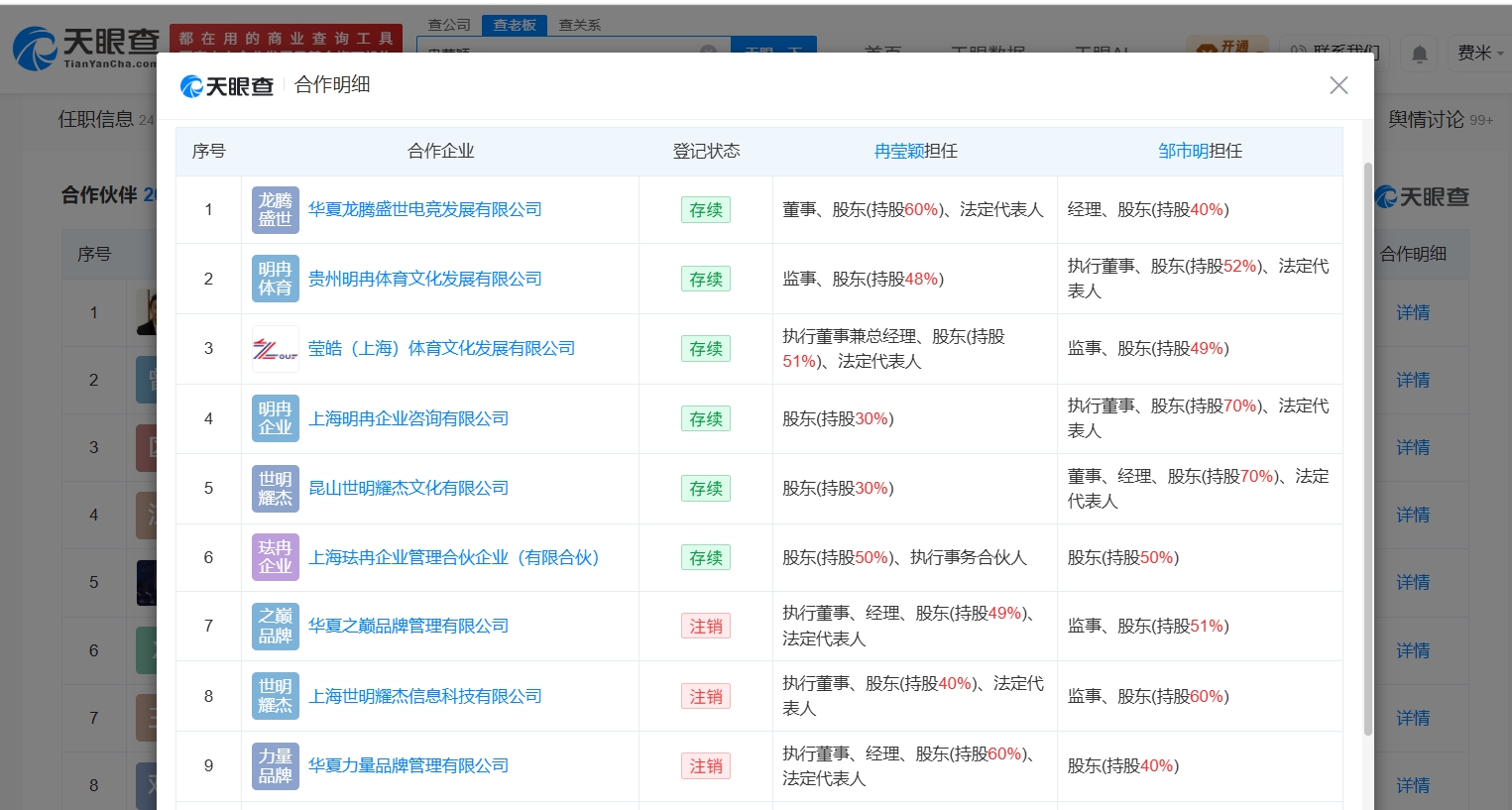Click the 登记状态 column header
This screenshot has width=1512, height=810.
coord(706,151)
